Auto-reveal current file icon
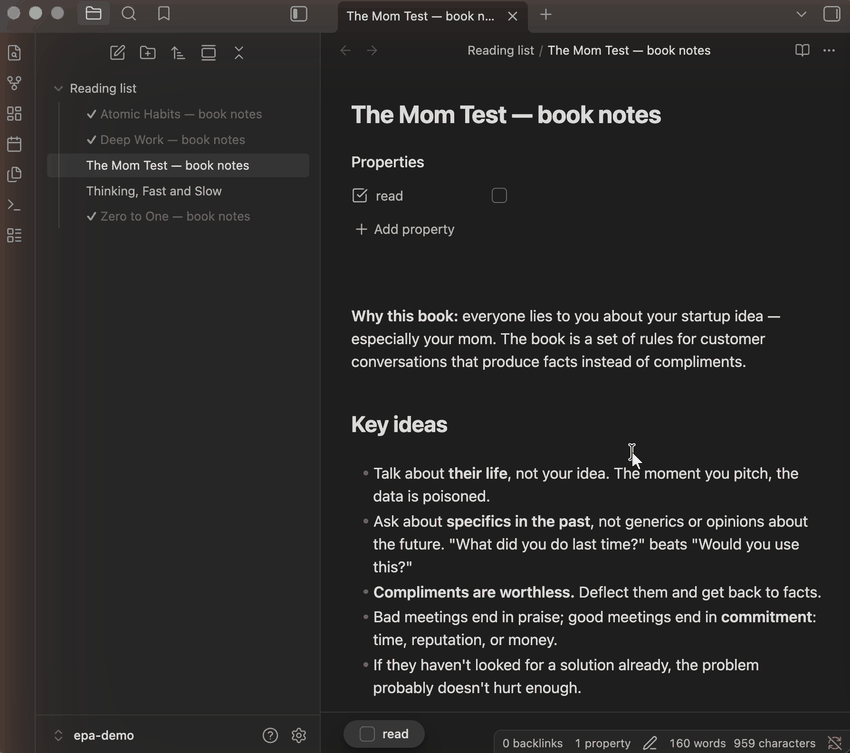This screenshot has width=850, height=753. tap(208, 53)
